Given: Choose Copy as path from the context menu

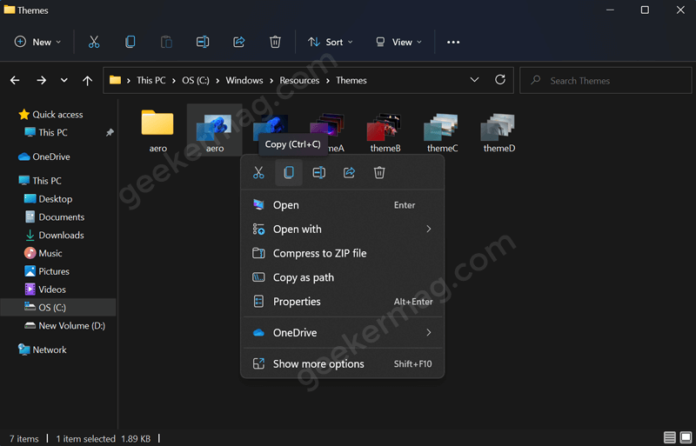Looking at the screenshot, I should pos(303,277).
